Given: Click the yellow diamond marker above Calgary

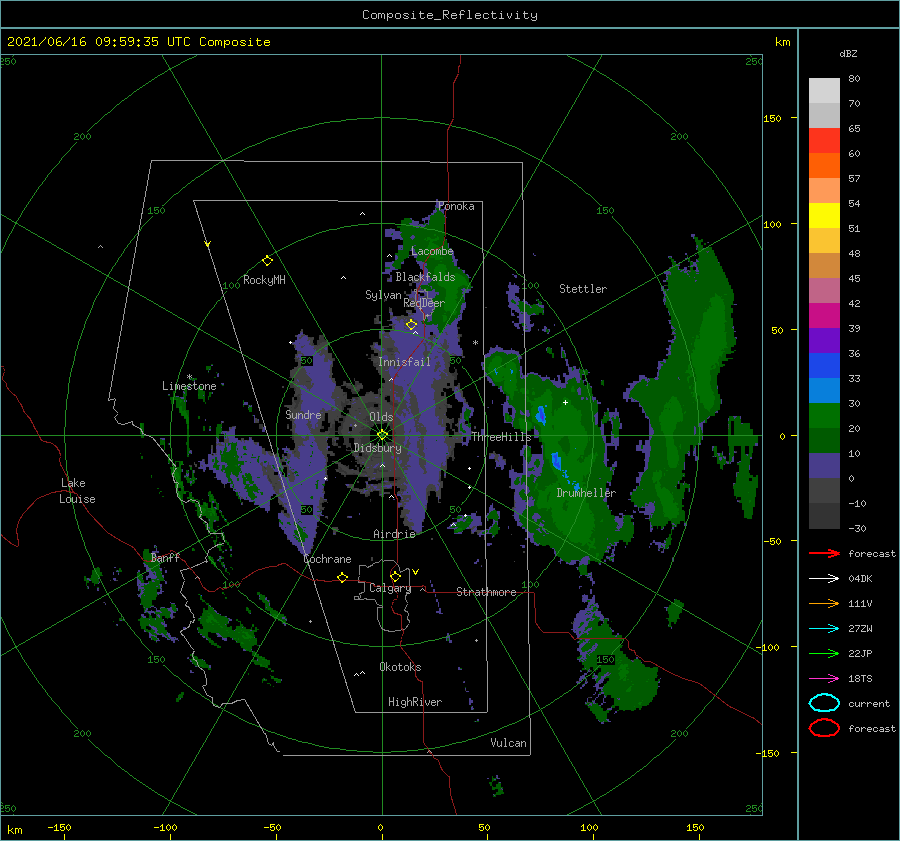Looking at the screenshot, I should click(395, 576).
